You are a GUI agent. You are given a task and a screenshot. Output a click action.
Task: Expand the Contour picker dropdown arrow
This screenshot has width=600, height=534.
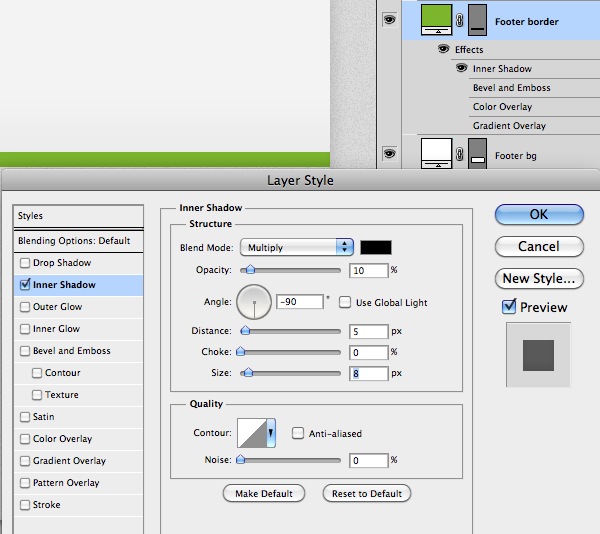coord(271,433)
